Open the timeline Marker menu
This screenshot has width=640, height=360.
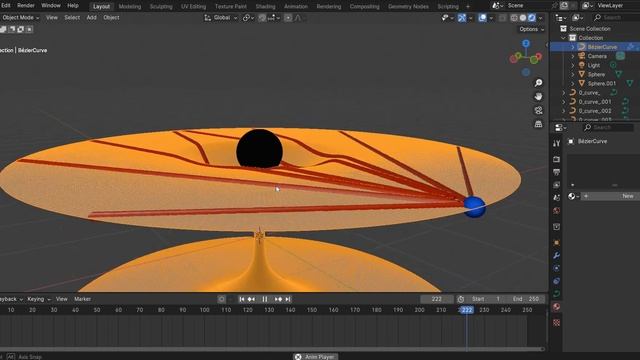82,299
